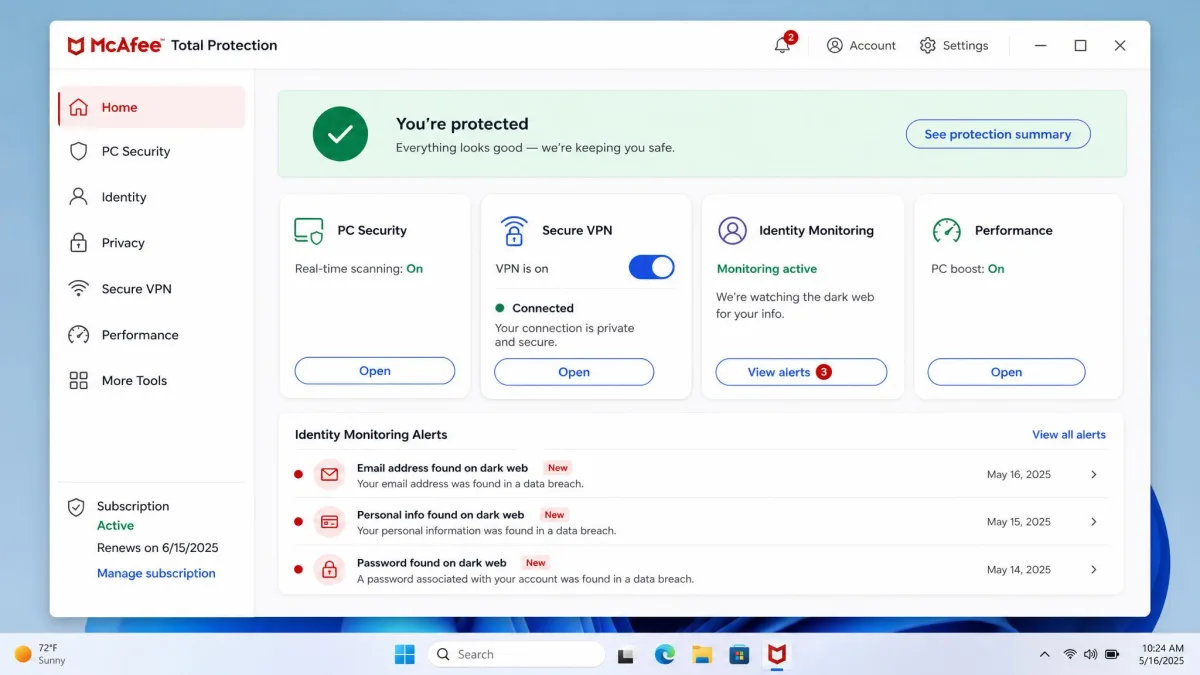The image size is (1200, 675).
Task: Click 'PC boost: On' status
Action: [x=968, y=269]
